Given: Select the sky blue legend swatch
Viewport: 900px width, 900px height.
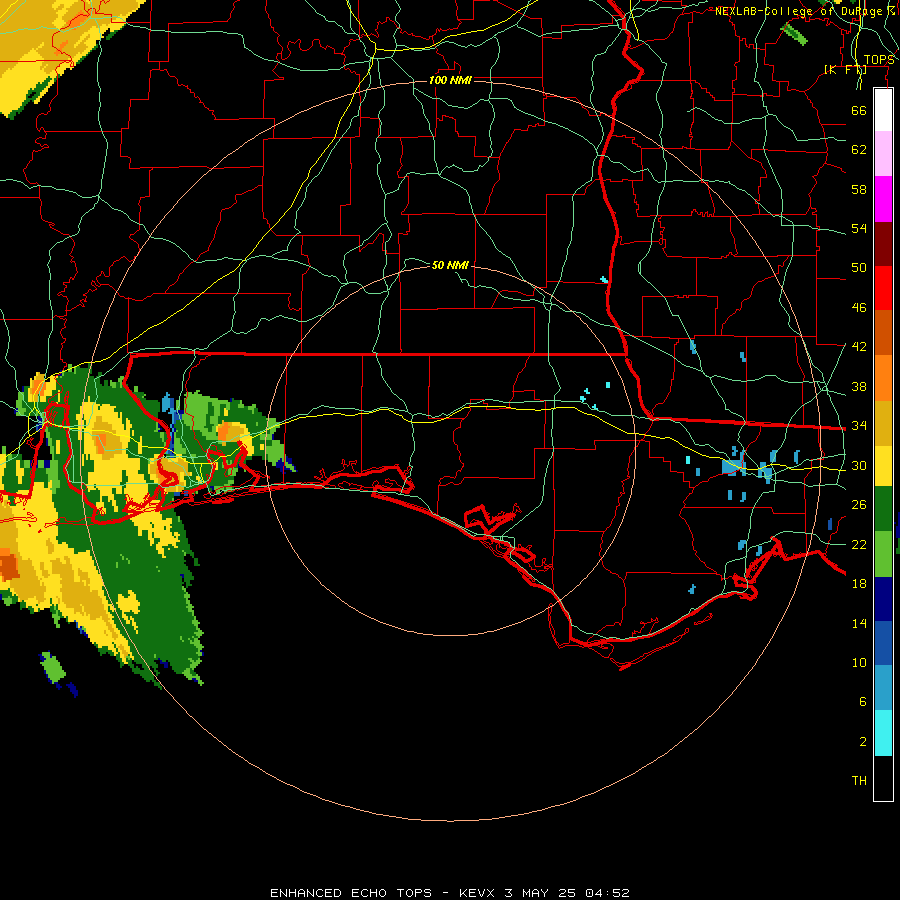Looking at the screenshot, I should tap(883, 688).
